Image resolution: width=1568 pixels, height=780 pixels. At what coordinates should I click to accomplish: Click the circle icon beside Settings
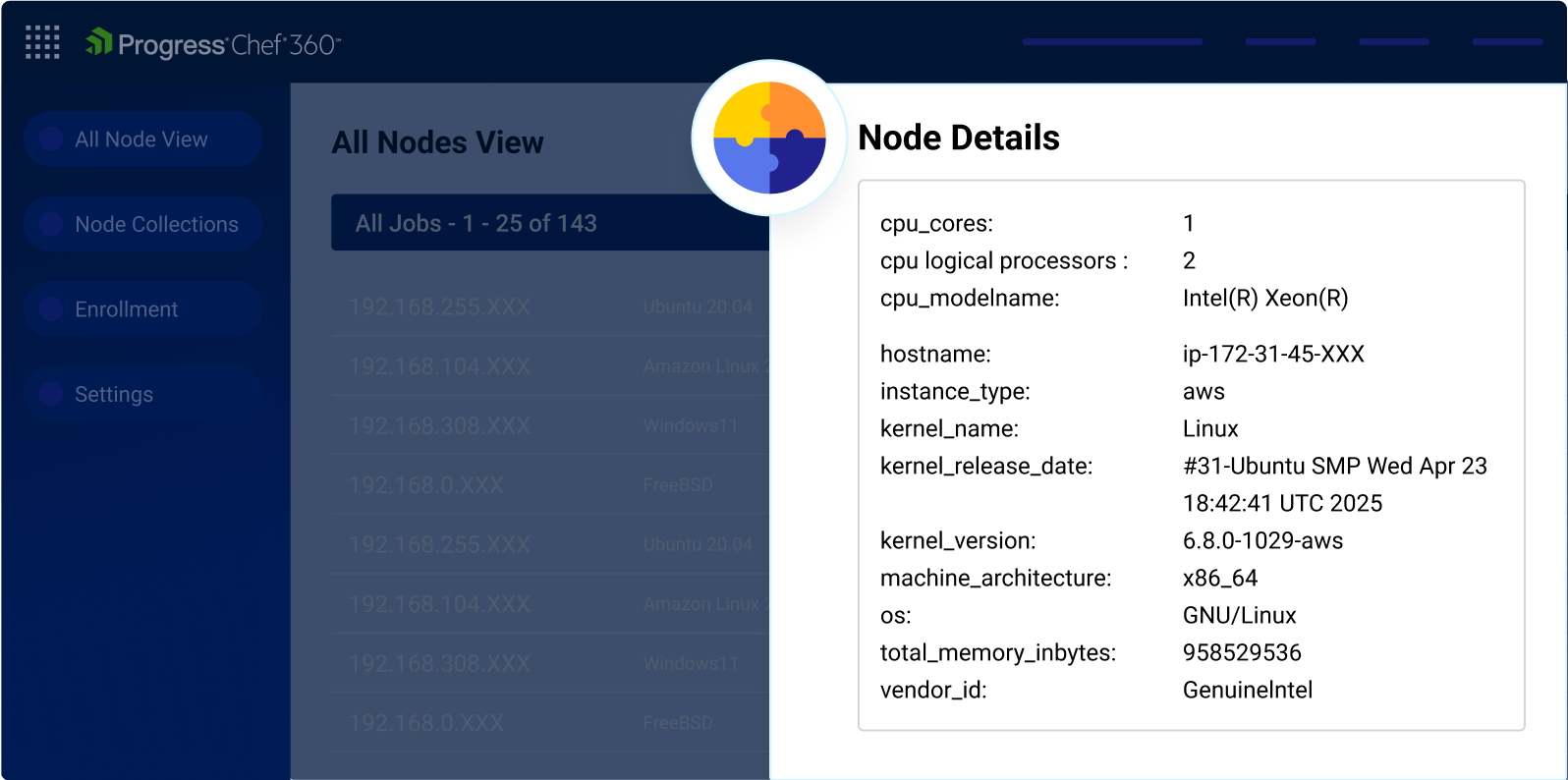(x=51, y=394)
